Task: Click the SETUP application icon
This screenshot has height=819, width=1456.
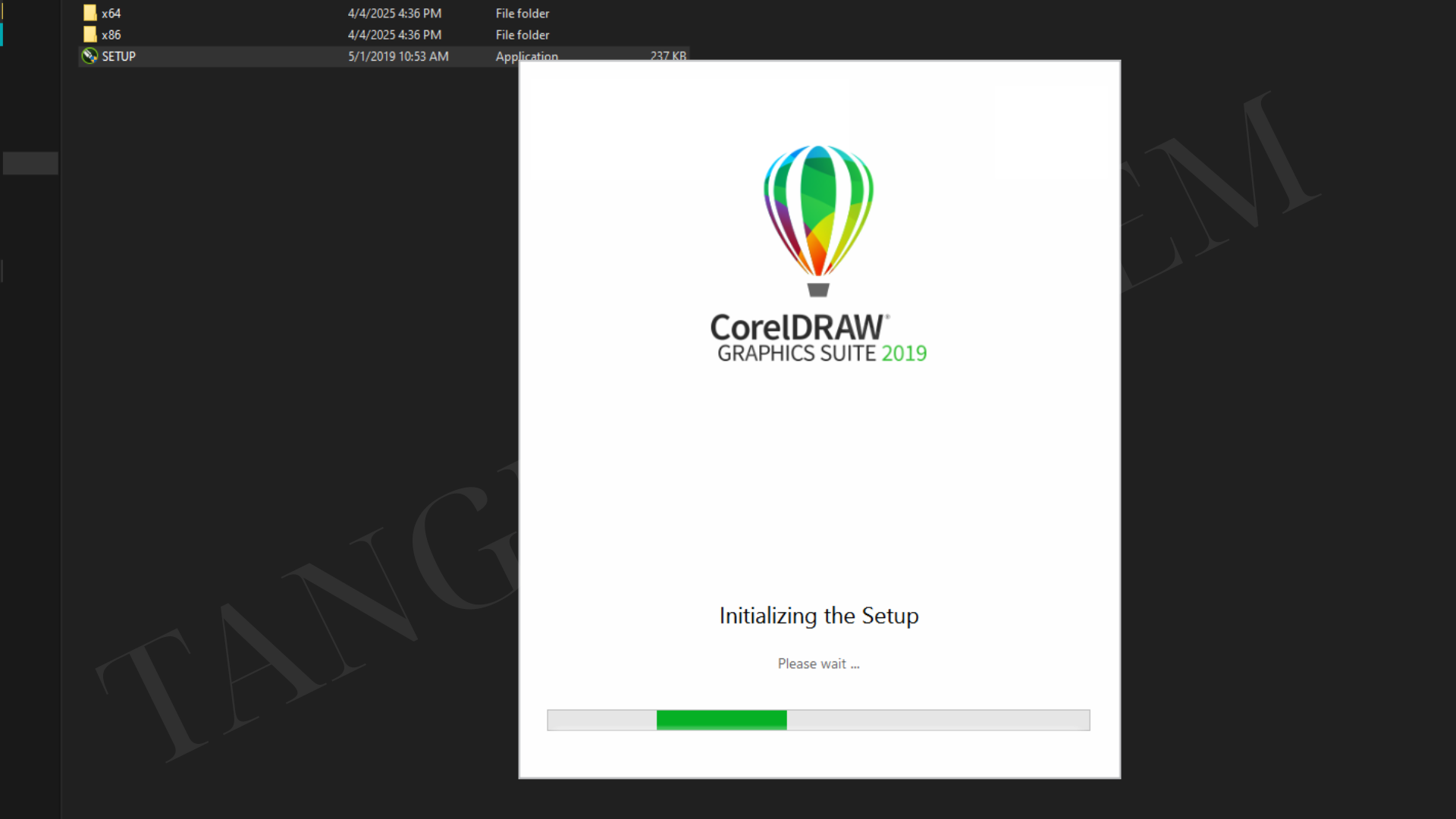Action: tap(89, 56)
